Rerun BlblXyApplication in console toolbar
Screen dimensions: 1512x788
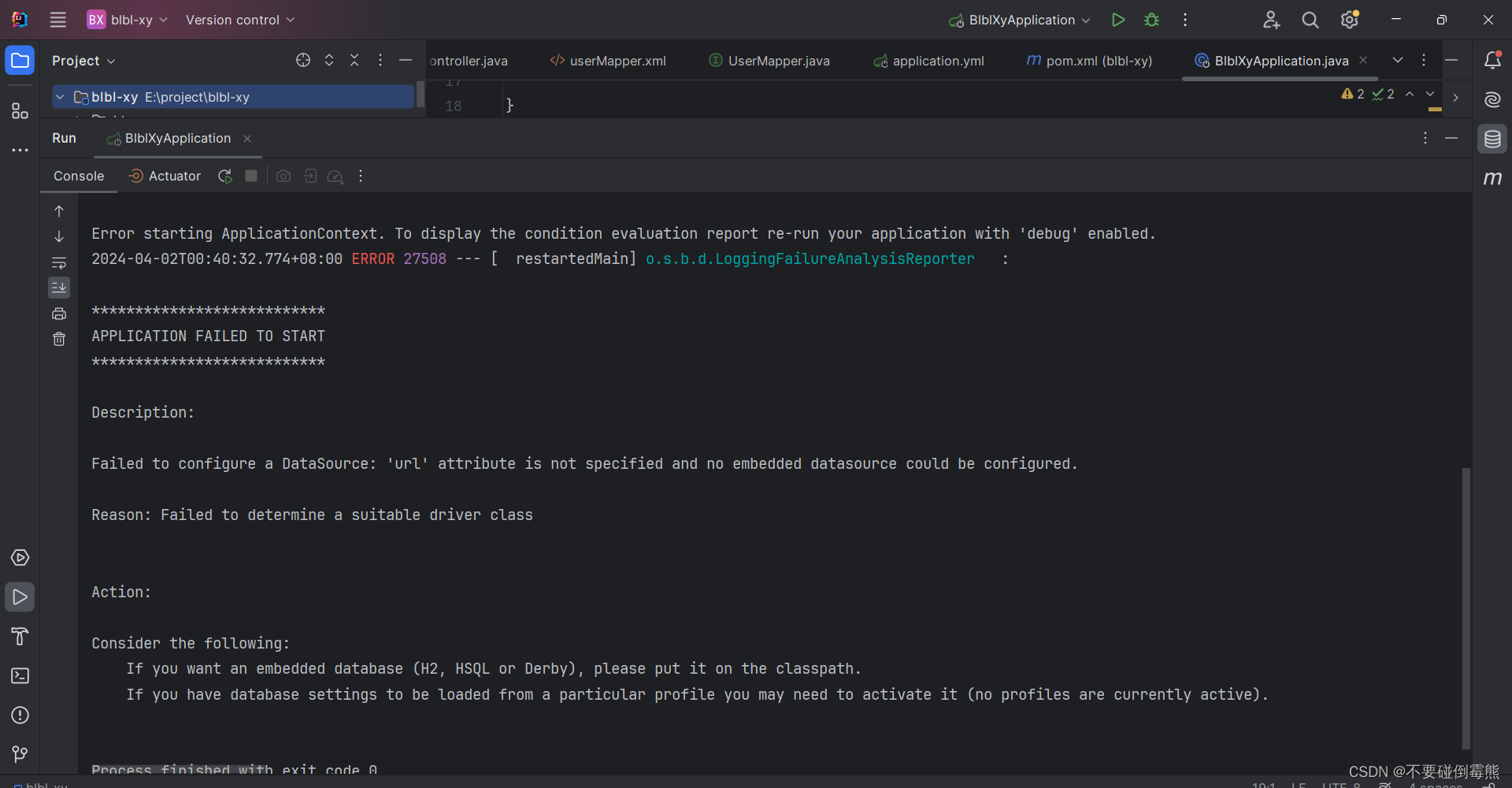point(225,176)
